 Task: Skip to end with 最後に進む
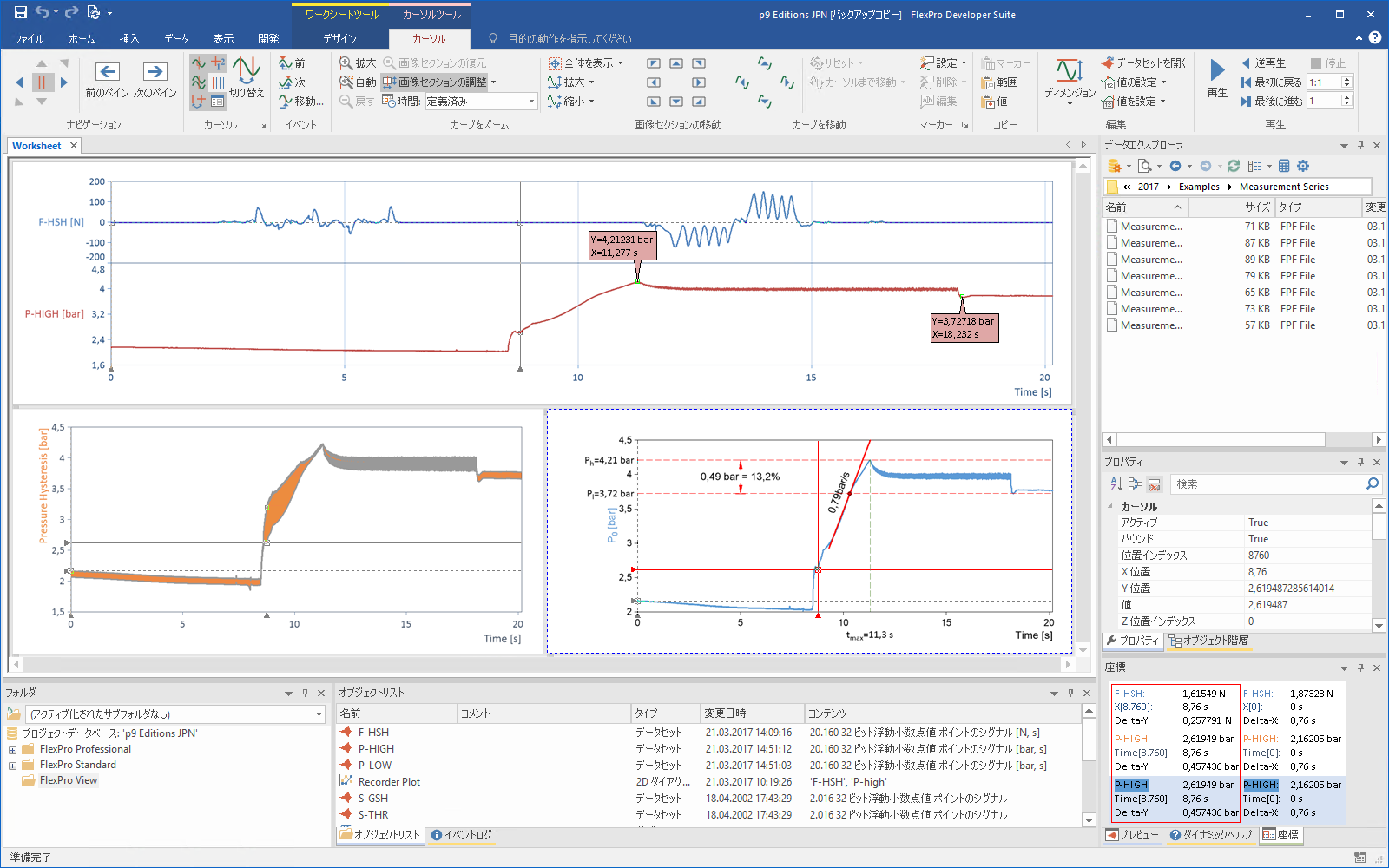tap(1271, 102)
